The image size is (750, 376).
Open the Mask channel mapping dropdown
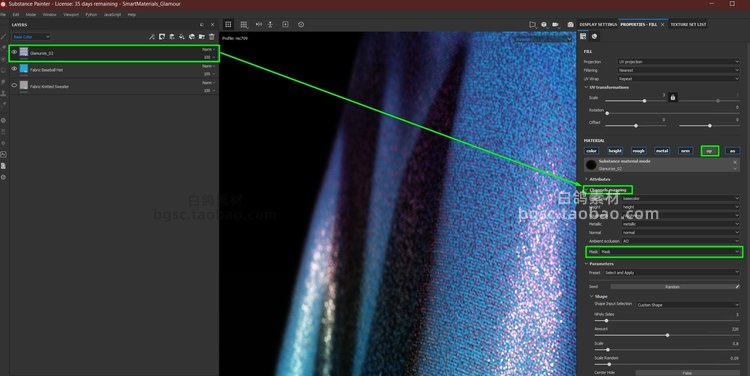tap(670, 252)
